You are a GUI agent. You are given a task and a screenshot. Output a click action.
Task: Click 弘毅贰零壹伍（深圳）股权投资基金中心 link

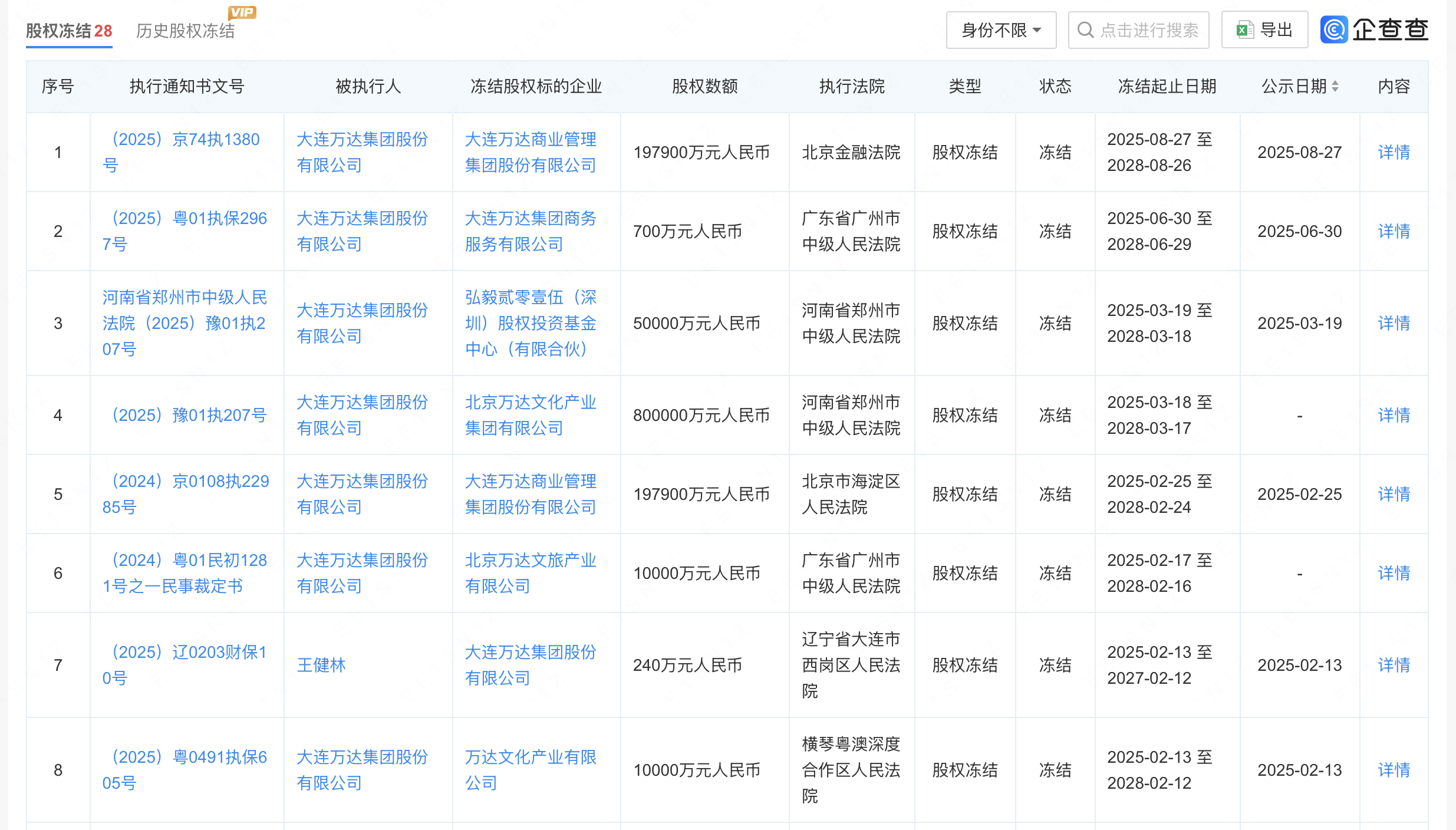pos(530,323)
